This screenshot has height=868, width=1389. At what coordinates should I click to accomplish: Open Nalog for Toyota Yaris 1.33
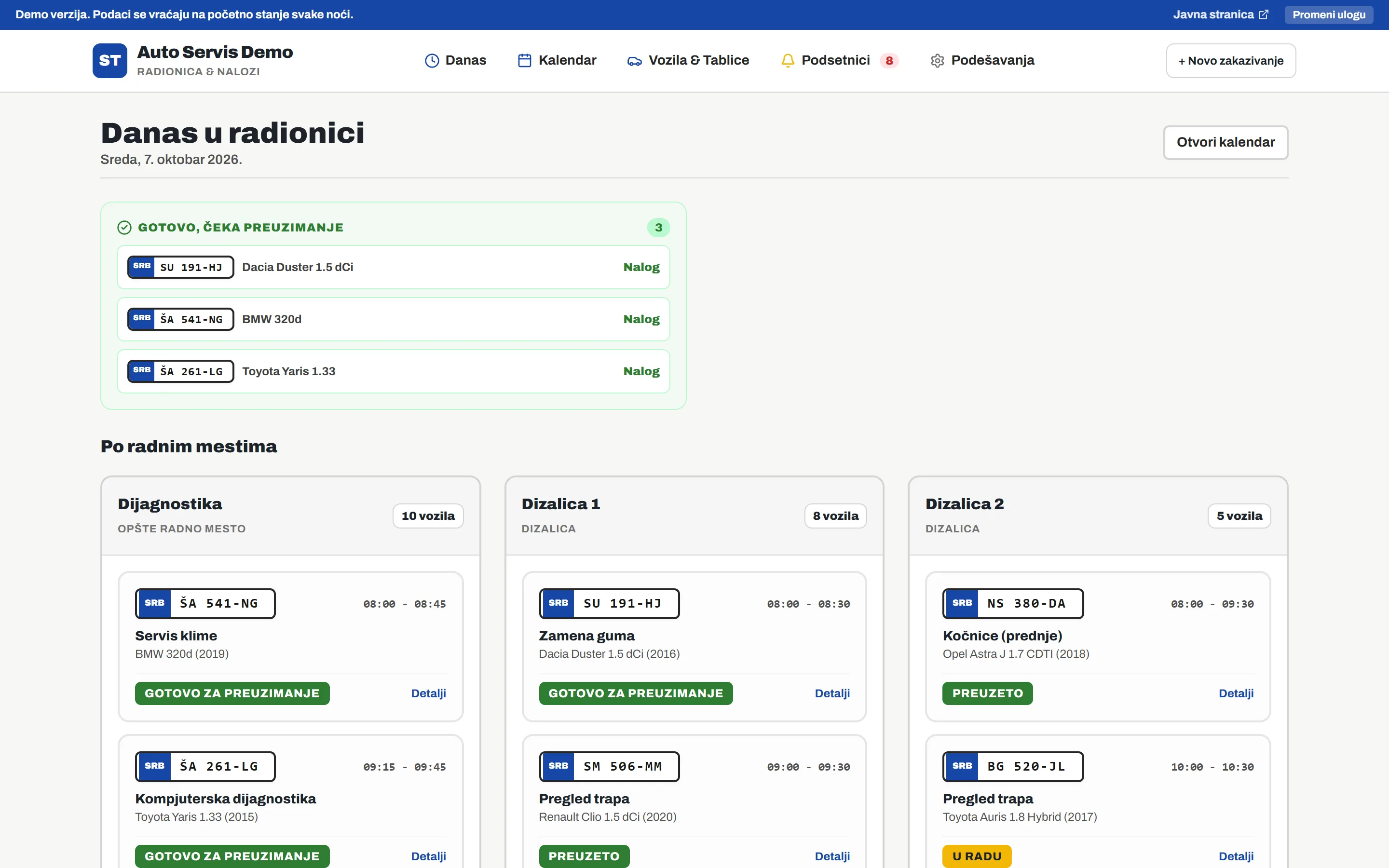coord(641,371)
